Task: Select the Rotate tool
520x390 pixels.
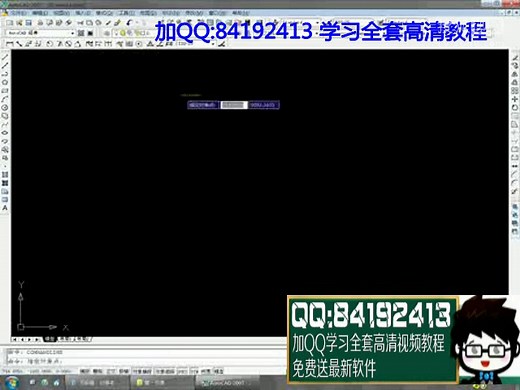Action: [515, 107]
